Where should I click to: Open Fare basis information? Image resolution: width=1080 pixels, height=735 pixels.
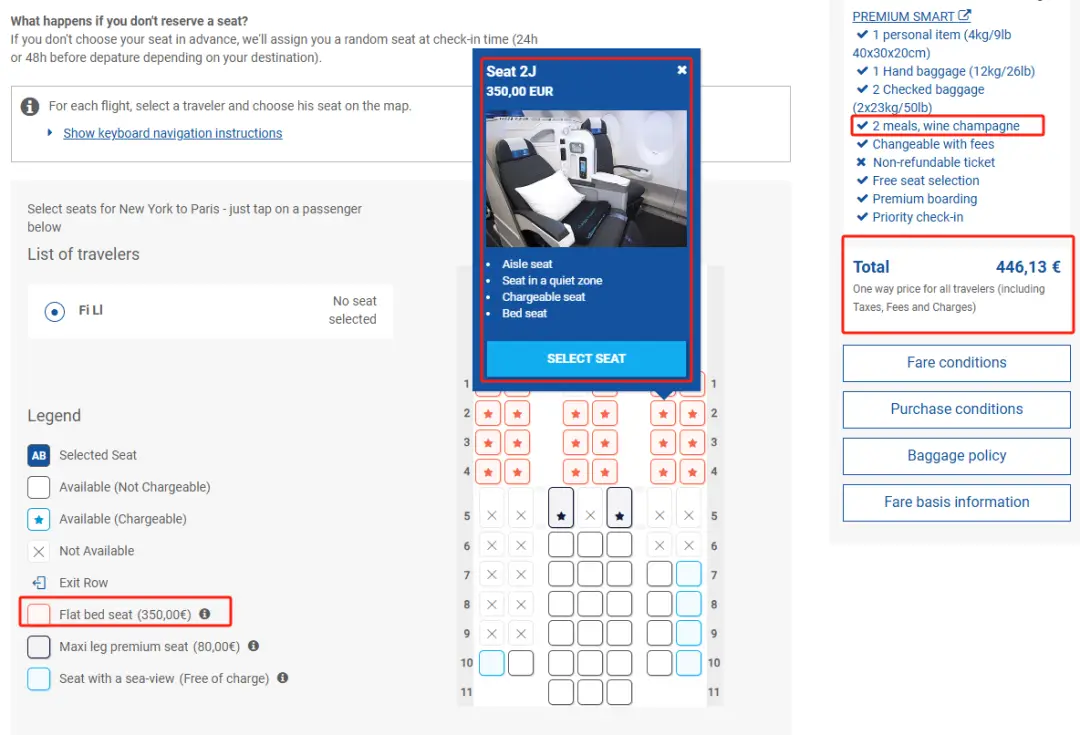pyautogui.click(x=956, y=502)
